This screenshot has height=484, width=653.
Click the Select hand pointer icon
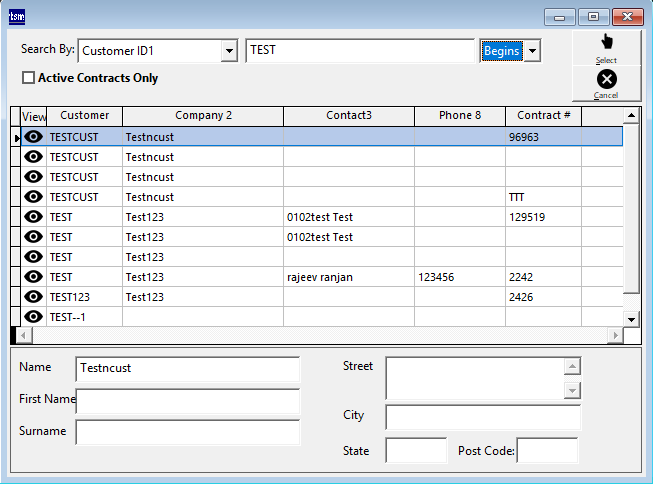(606, 42)
